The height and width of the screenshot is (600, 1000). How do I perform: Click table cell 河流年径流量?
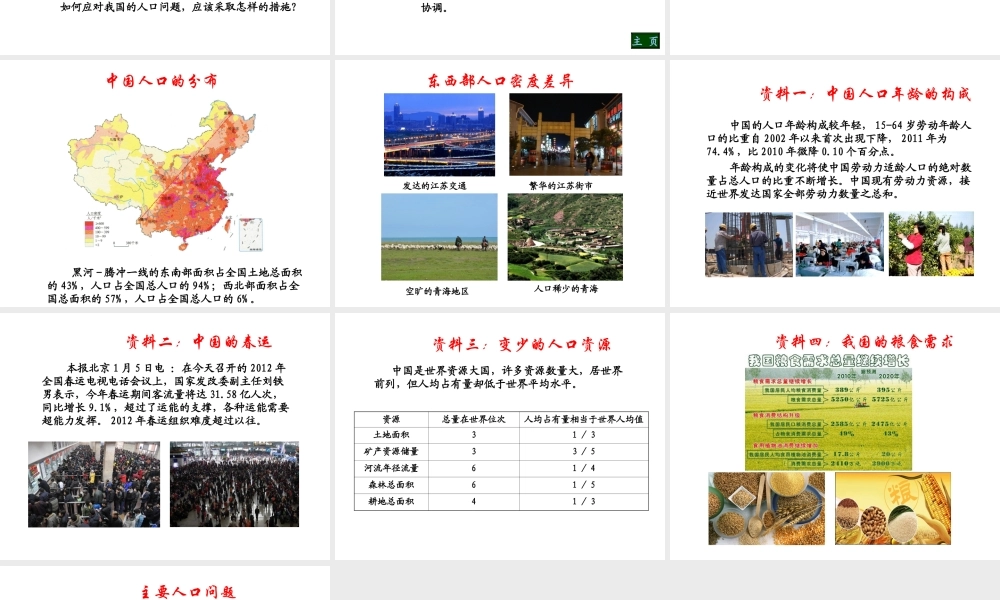click(392, 468)
